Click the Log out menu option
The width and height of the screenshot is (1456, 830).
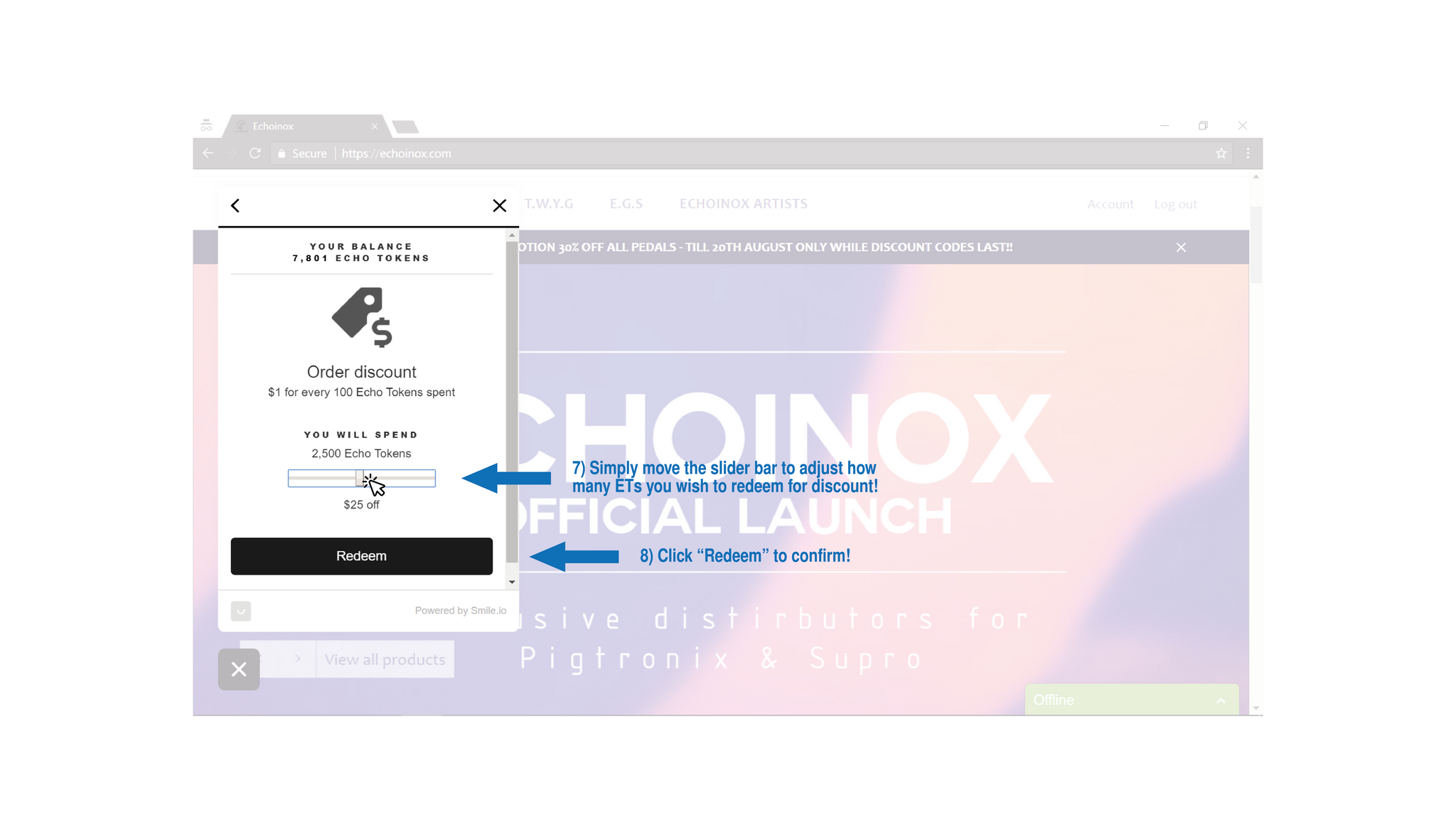tap(1175, 203)
